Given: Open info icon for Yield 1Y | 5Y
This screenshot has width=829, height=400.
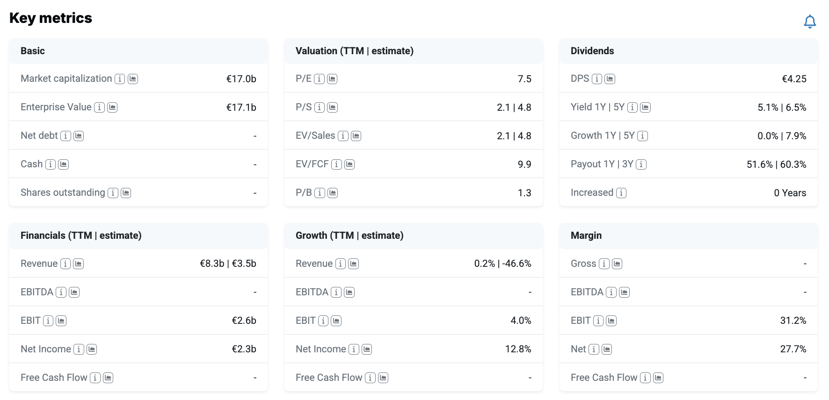Looking at the screenshot, I should tap(632, 107).
